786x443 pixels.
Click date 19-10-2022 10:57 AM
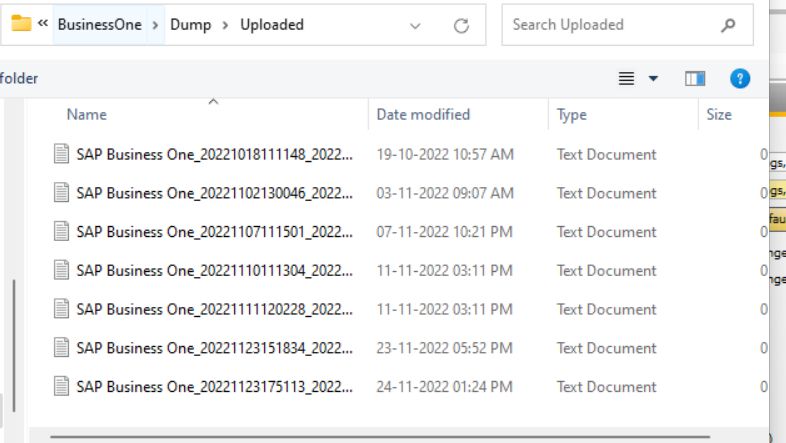445,154
